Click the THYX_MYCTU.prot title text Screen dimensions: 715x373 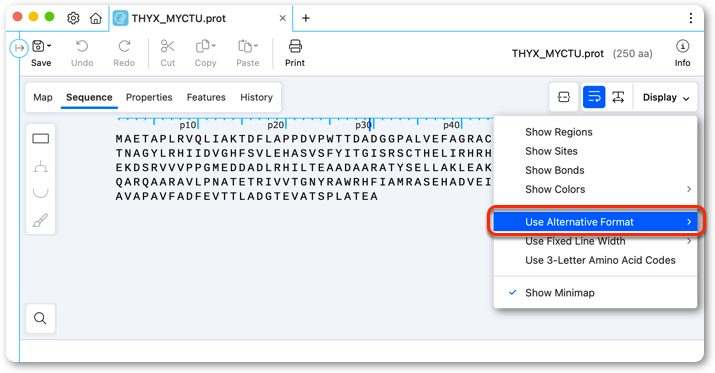pos(558,54)
